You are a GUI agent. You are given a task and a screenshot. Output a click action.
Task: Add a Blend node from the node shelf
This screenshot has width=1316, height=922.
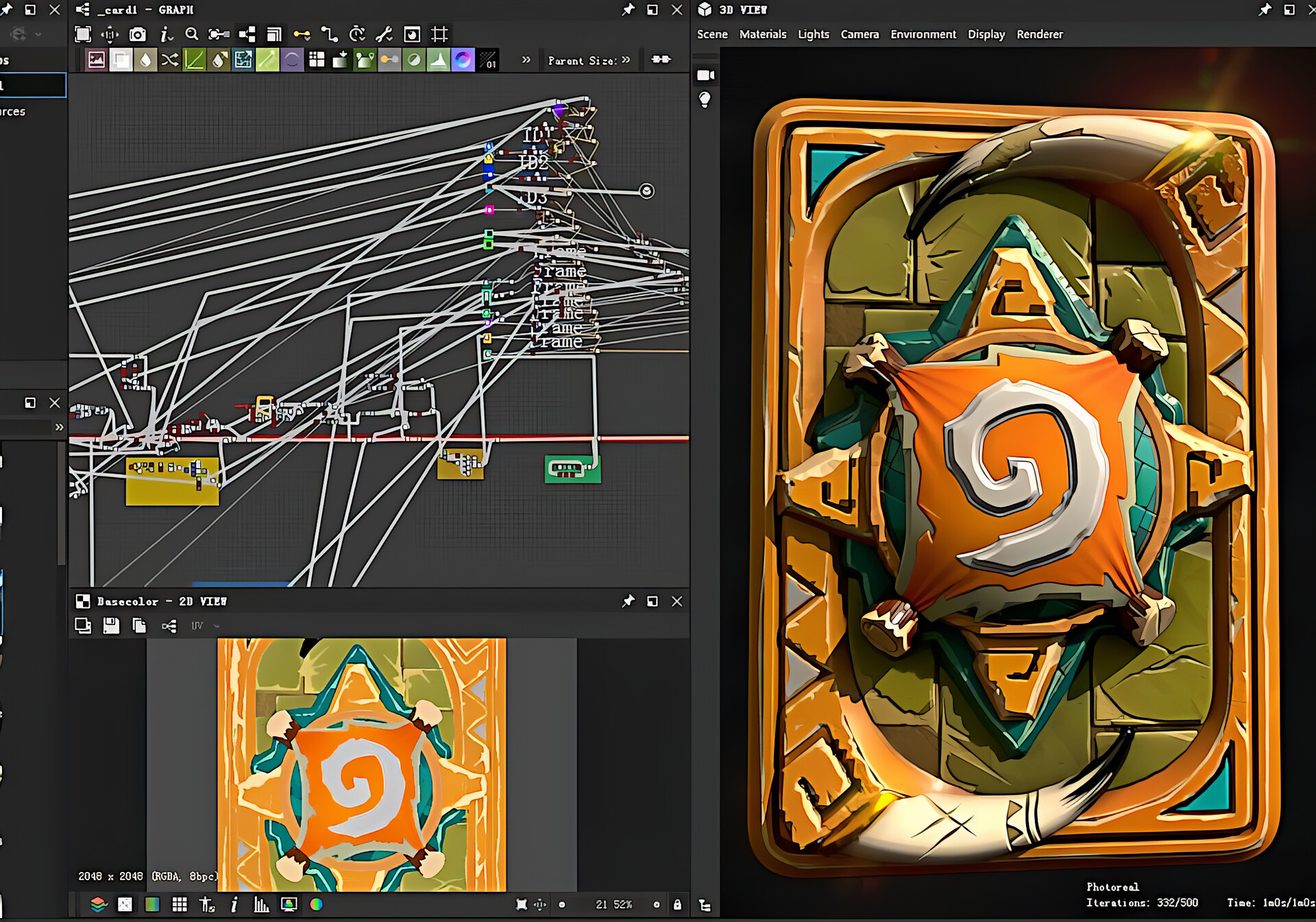click(121, 60)
